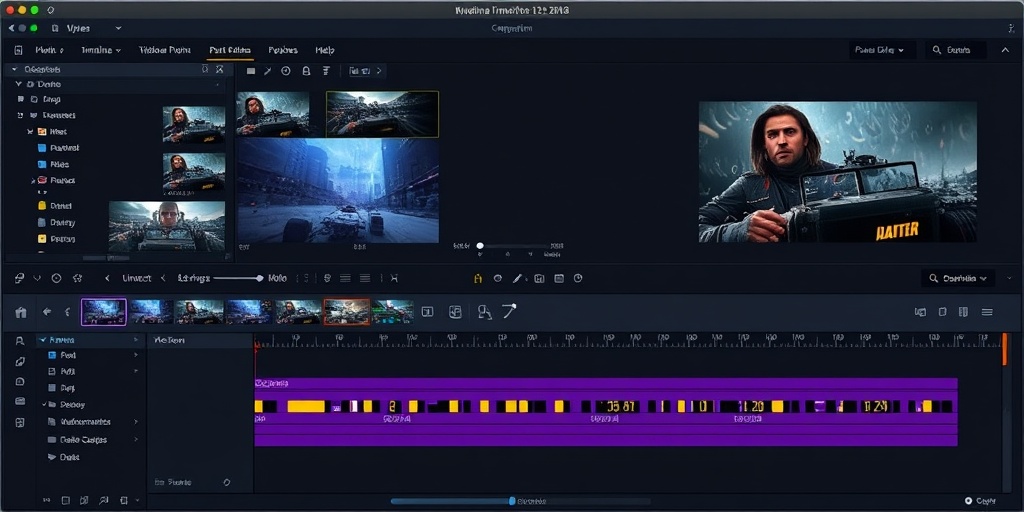Toggle the two-column view icon right of the thumbnail strip
Image resolution: width=1024 pixels, height=512 pixels.
pyautogui.click(x=963, y=312)
